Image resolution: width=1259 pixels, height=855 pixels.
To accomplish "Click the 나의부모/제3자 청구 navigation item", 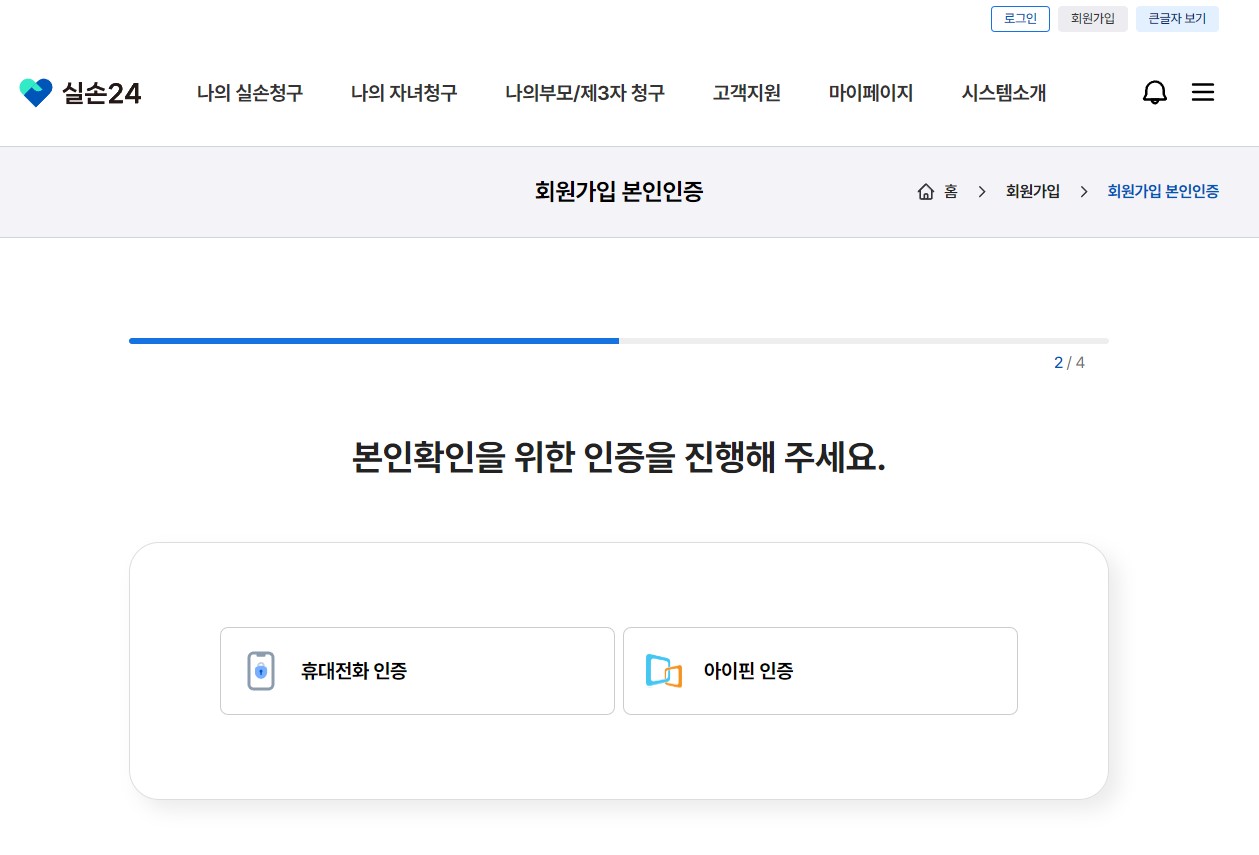I will click(x=585, y=93).
